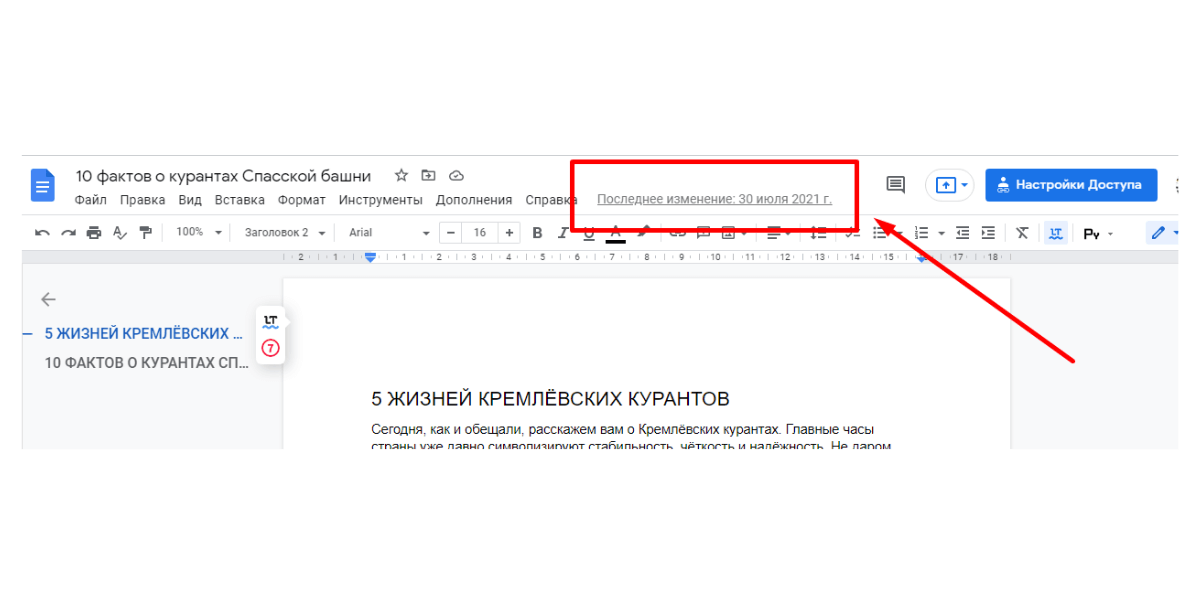1200x600 pixels.
Task: Toggle italic formatting
Action: tap(562, 233)
